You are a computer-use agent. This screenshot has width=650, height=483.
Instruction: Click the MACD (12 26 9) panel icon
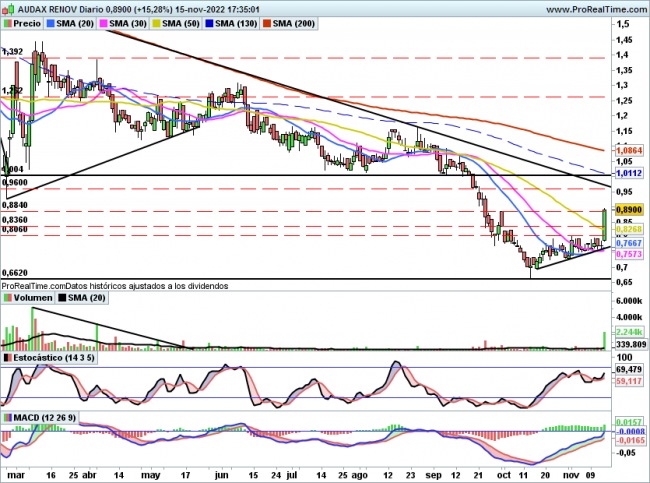tap(8, 417)
